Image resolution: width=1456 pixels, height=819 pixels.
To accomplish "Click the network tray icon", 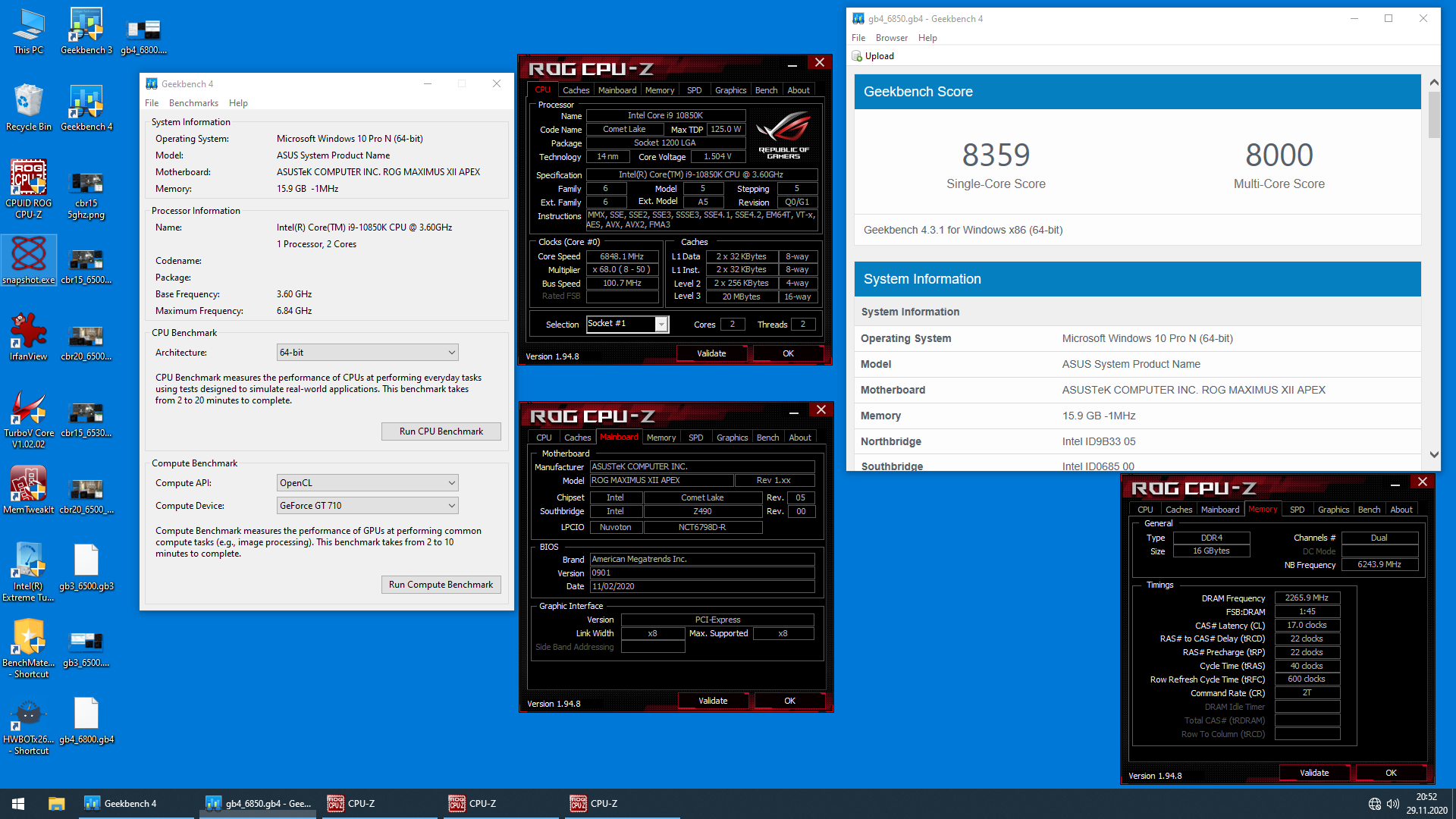I will [x=1375, y=804].
